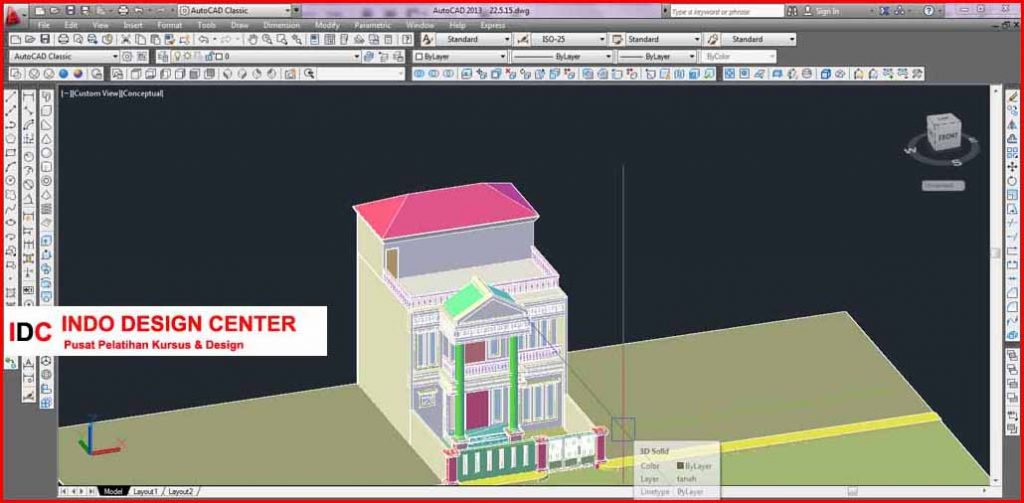Select the Line tool in Draw toolbar
This screenshot has width=1024, height=503.
point(11,98)
